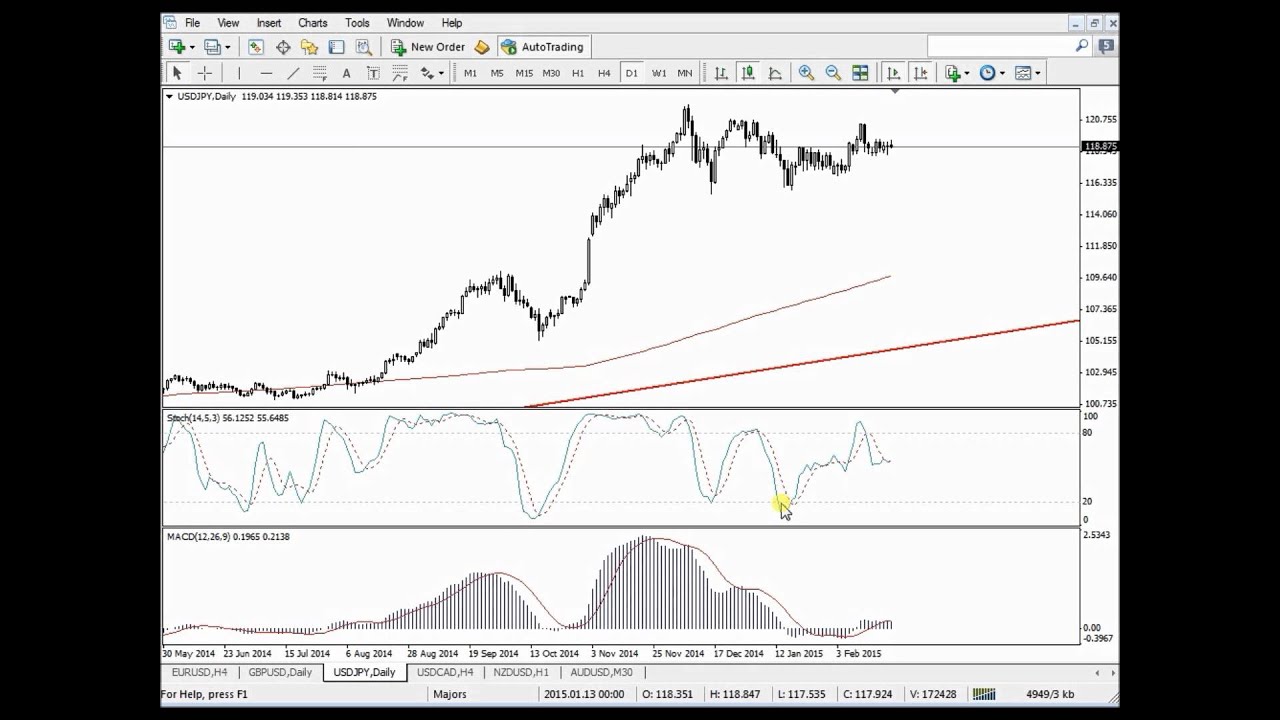
Task: Open the Navigator folder-star icon
Action: click(309, 47)
